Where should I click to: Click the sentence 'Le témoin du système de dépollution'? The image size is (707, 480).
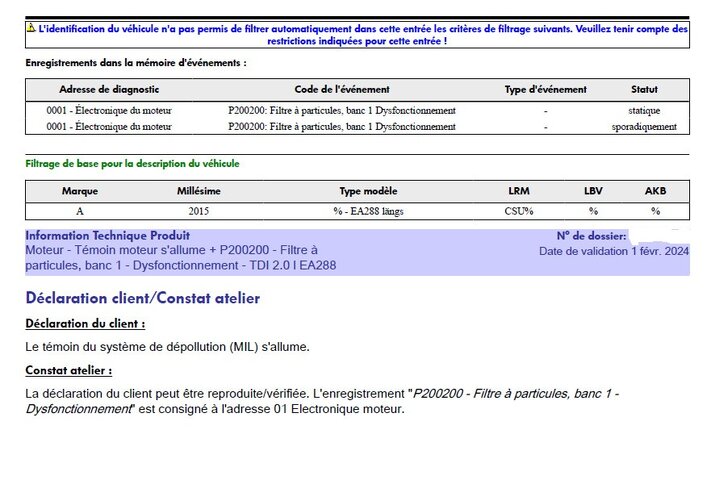tap(167, 347)
